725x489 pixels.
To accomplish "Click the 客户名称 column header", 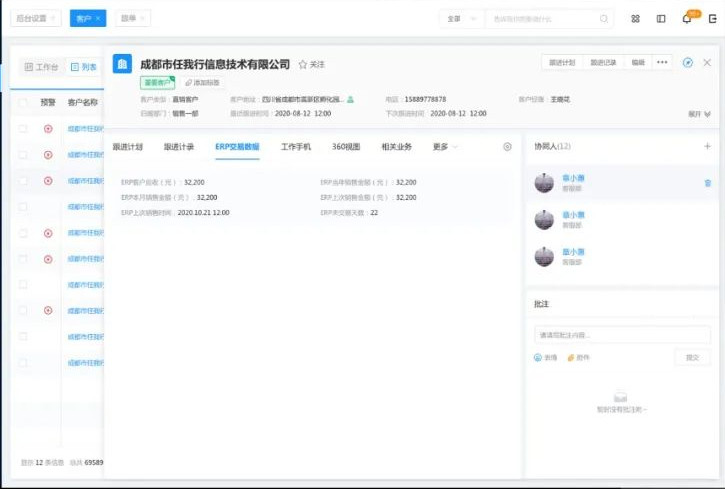I will [83, 103].
